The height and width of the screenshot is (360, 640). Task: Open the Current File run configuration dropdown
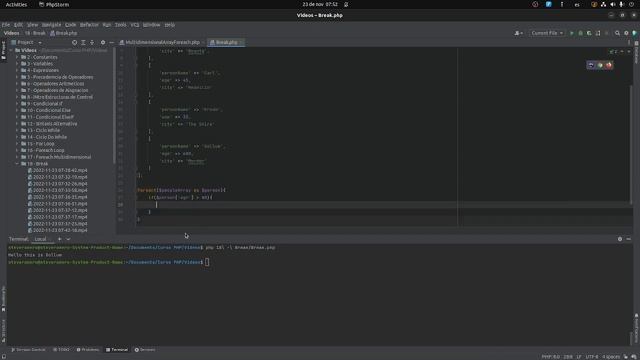tap(547, 33)
